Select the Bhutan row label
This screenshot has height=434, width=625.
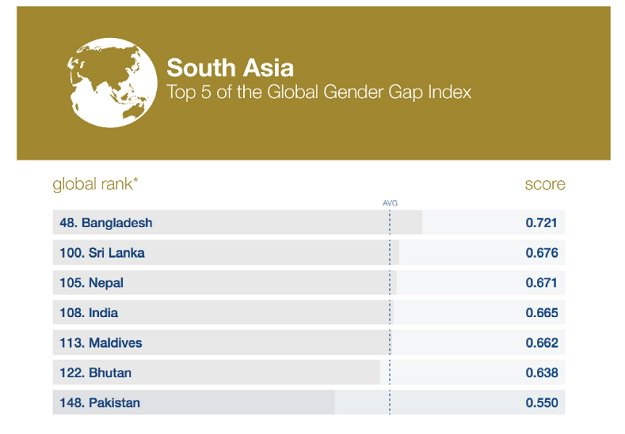96,373
